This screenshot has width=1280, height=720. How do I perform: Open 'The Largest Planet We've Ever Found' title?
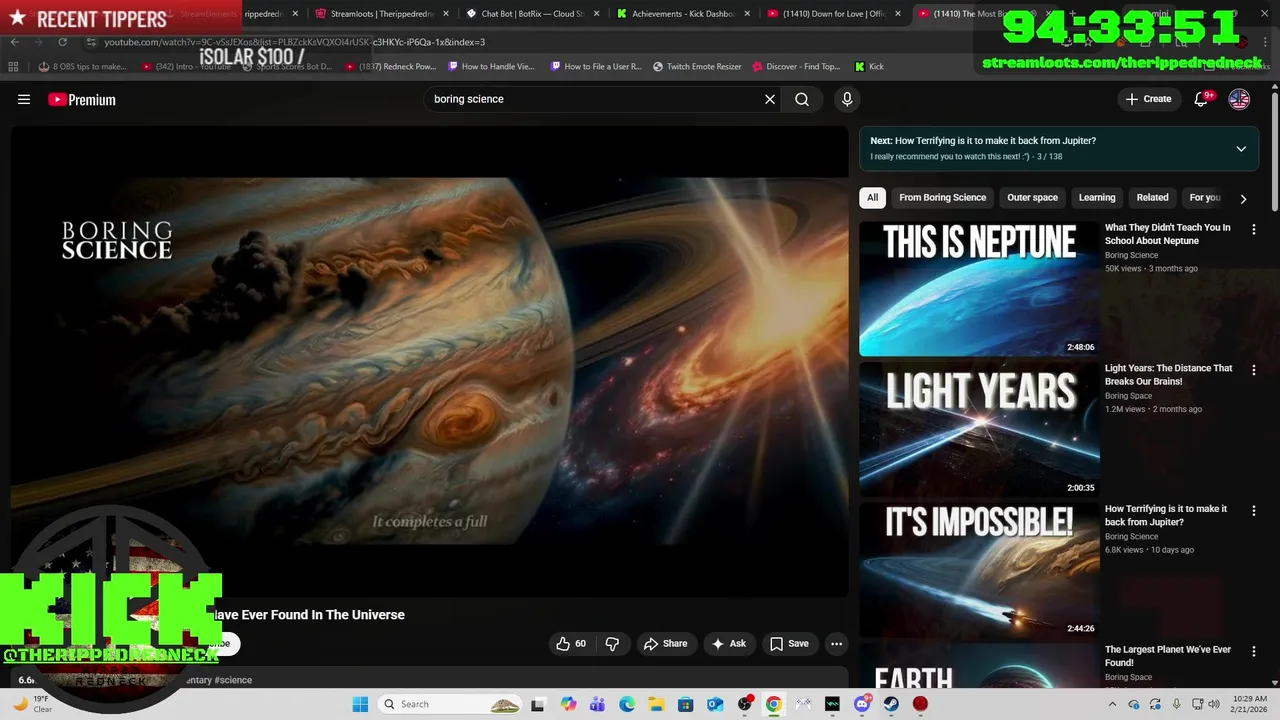tap(1168, 656)
